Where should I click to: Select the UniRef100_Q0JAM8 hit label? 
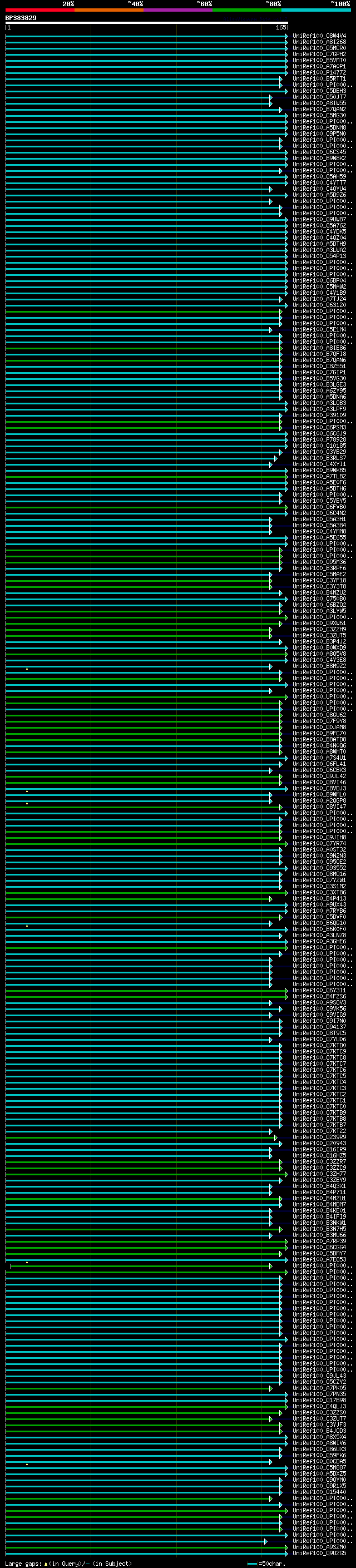(319, 728)
